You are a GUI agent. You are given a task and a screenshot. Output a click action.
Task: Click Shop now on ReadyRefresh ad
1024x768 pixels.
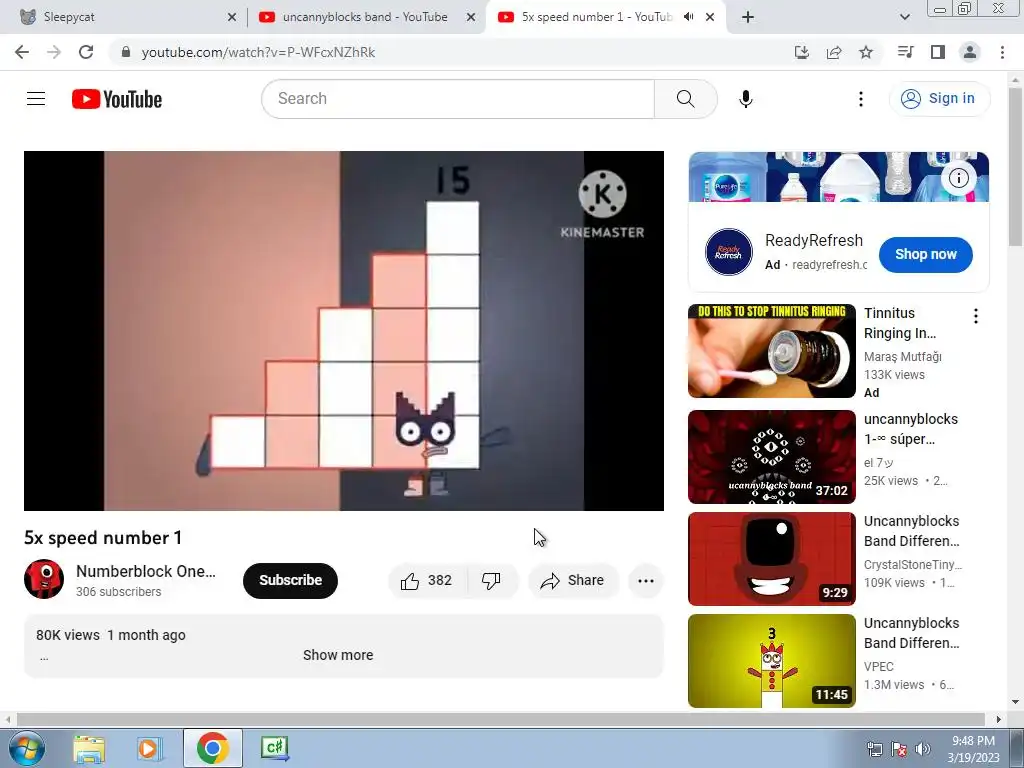(x=925, y=254)
